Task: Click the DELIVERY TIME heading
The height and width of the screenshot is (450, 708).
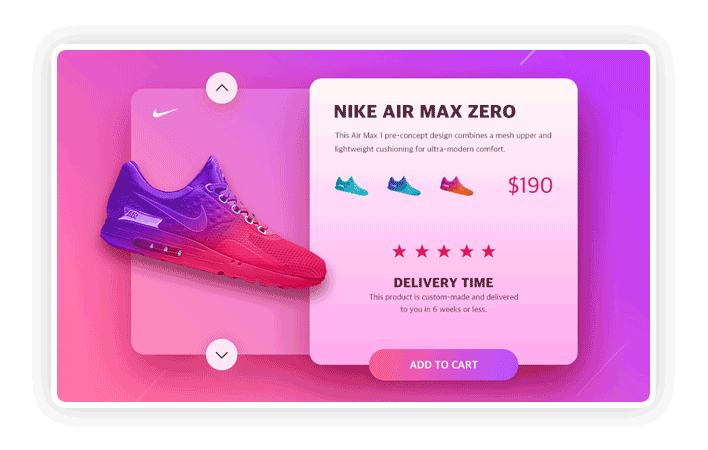Action: point(443,283)
